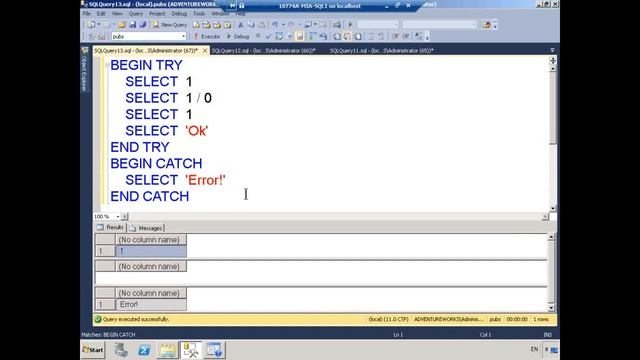The height and width of the screenshot is (360, 640).
Task: Click the Save icon in toolbar
Action: (x=132, y=25)
